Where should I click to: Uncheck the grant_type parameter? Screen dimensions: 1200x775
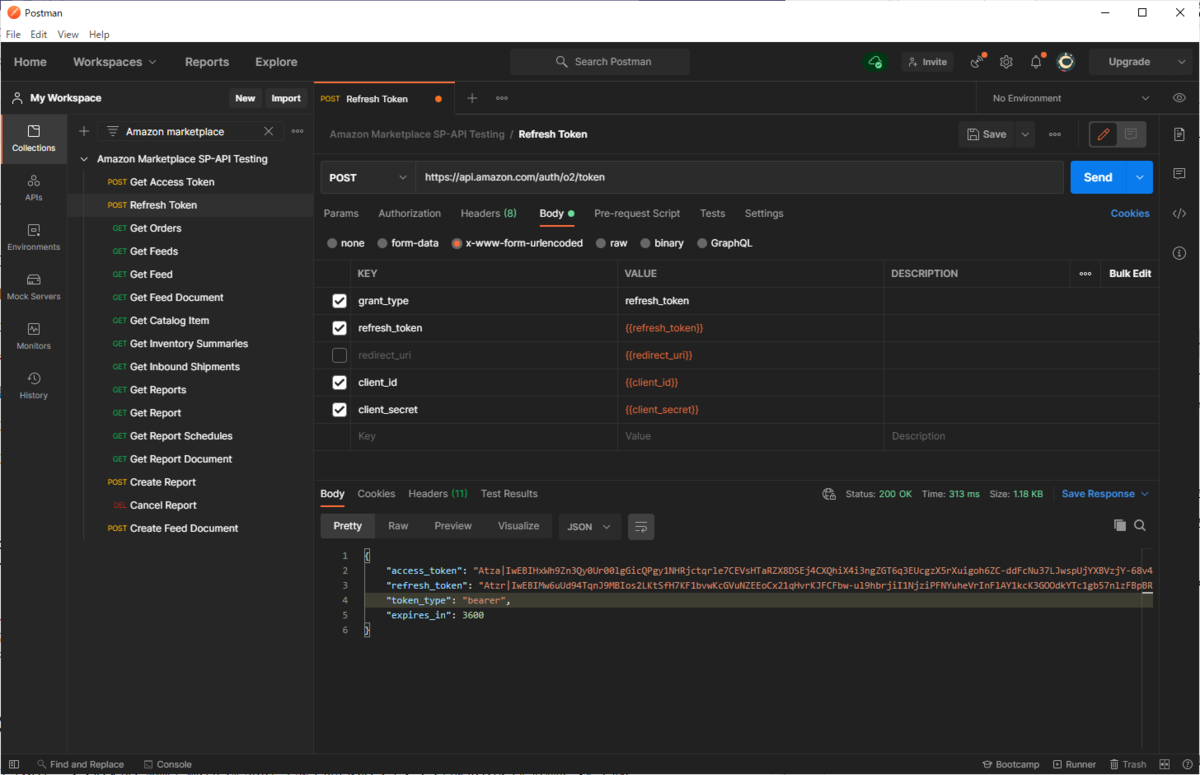pos(339,301)
